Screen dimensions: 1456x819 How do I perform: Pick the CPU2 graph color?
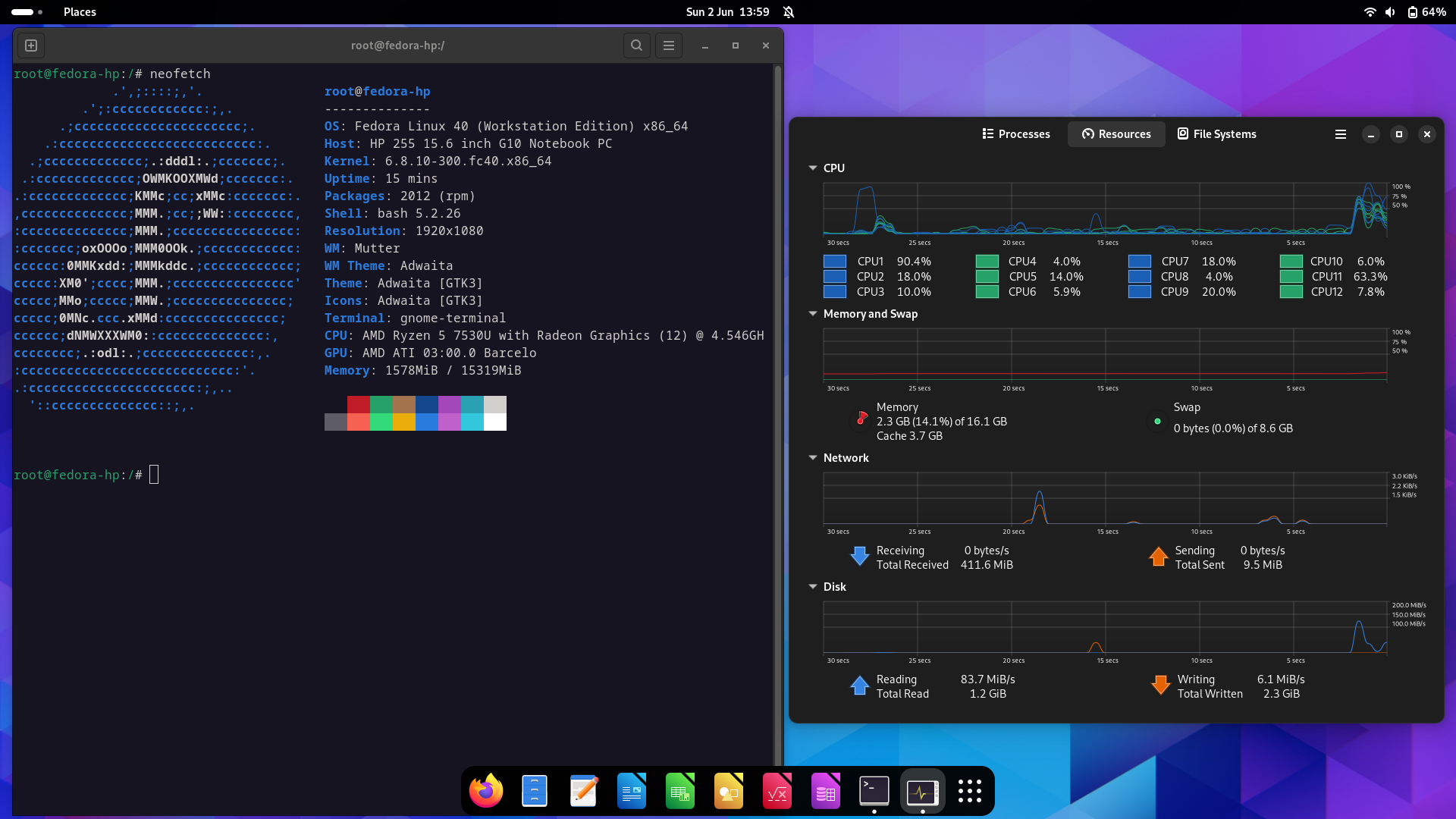(835, 277)
